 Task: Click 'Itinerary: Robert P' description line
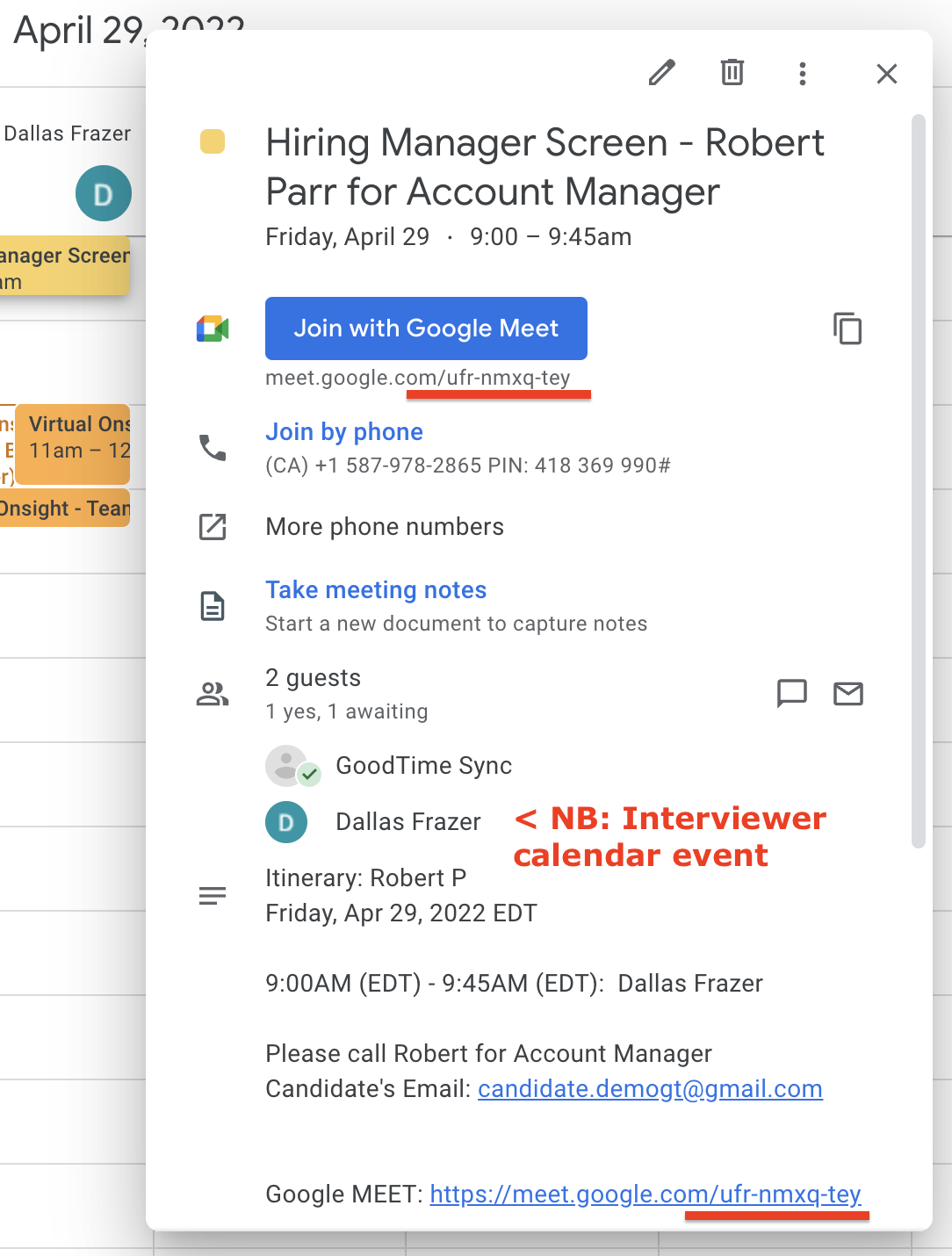(366, 878)
